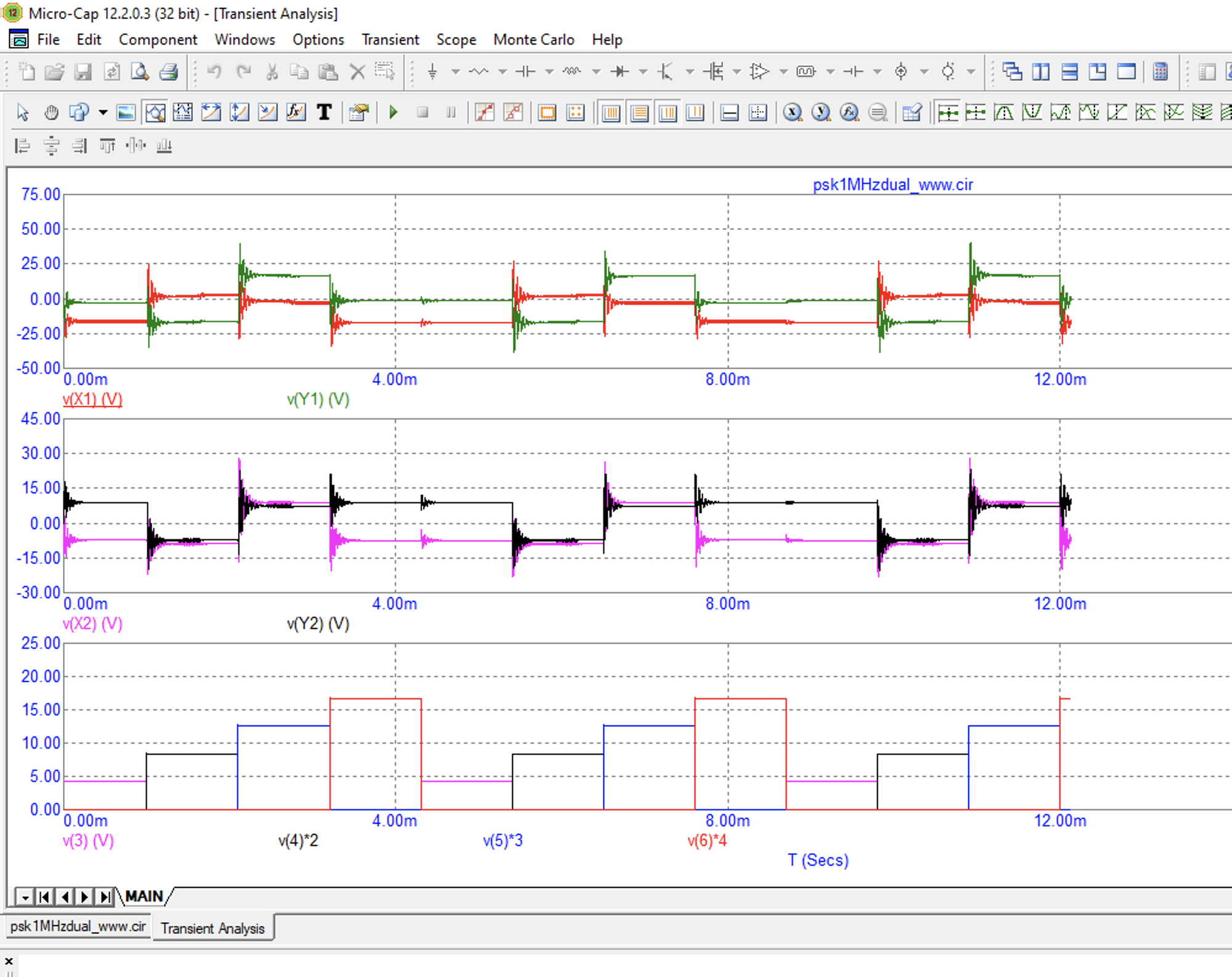Select the arrow Select mode tool

point(23,112)
